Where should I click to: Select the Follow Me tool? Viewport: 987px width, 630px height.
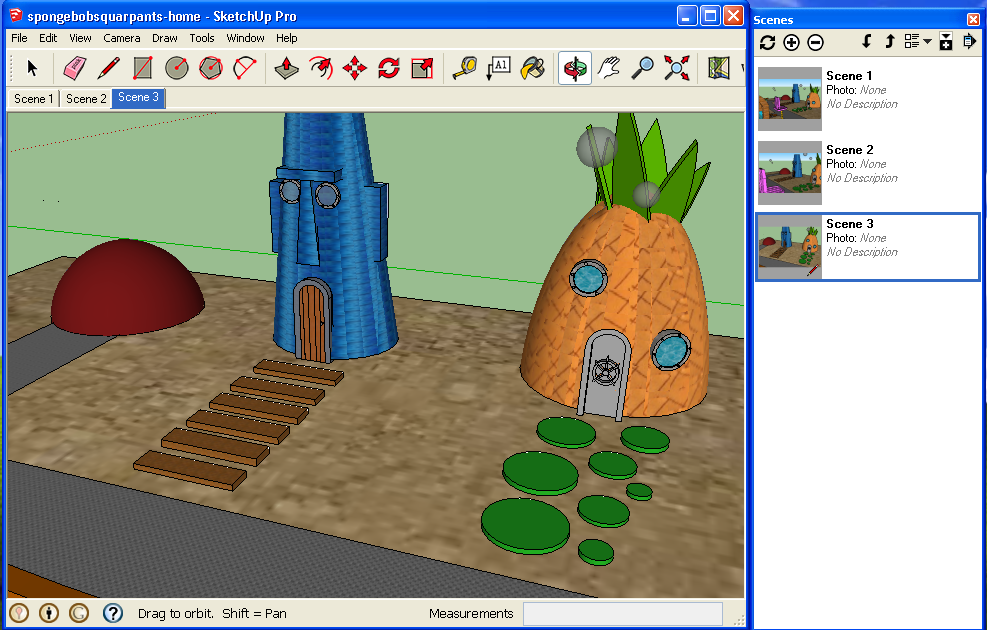click(321, 68)
